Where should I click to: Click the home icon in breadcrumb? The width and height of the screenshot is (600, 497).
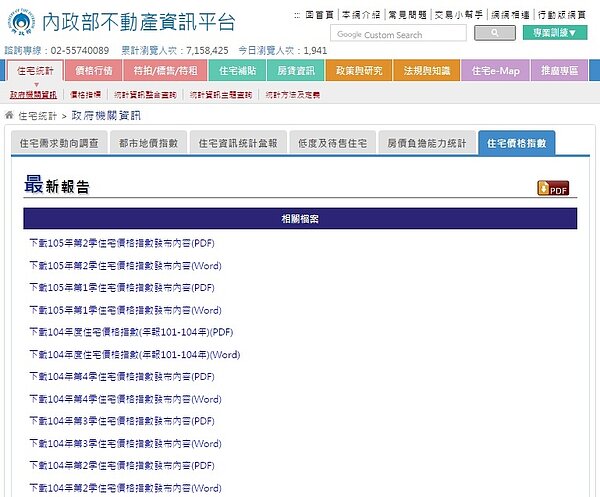(9, 115)
